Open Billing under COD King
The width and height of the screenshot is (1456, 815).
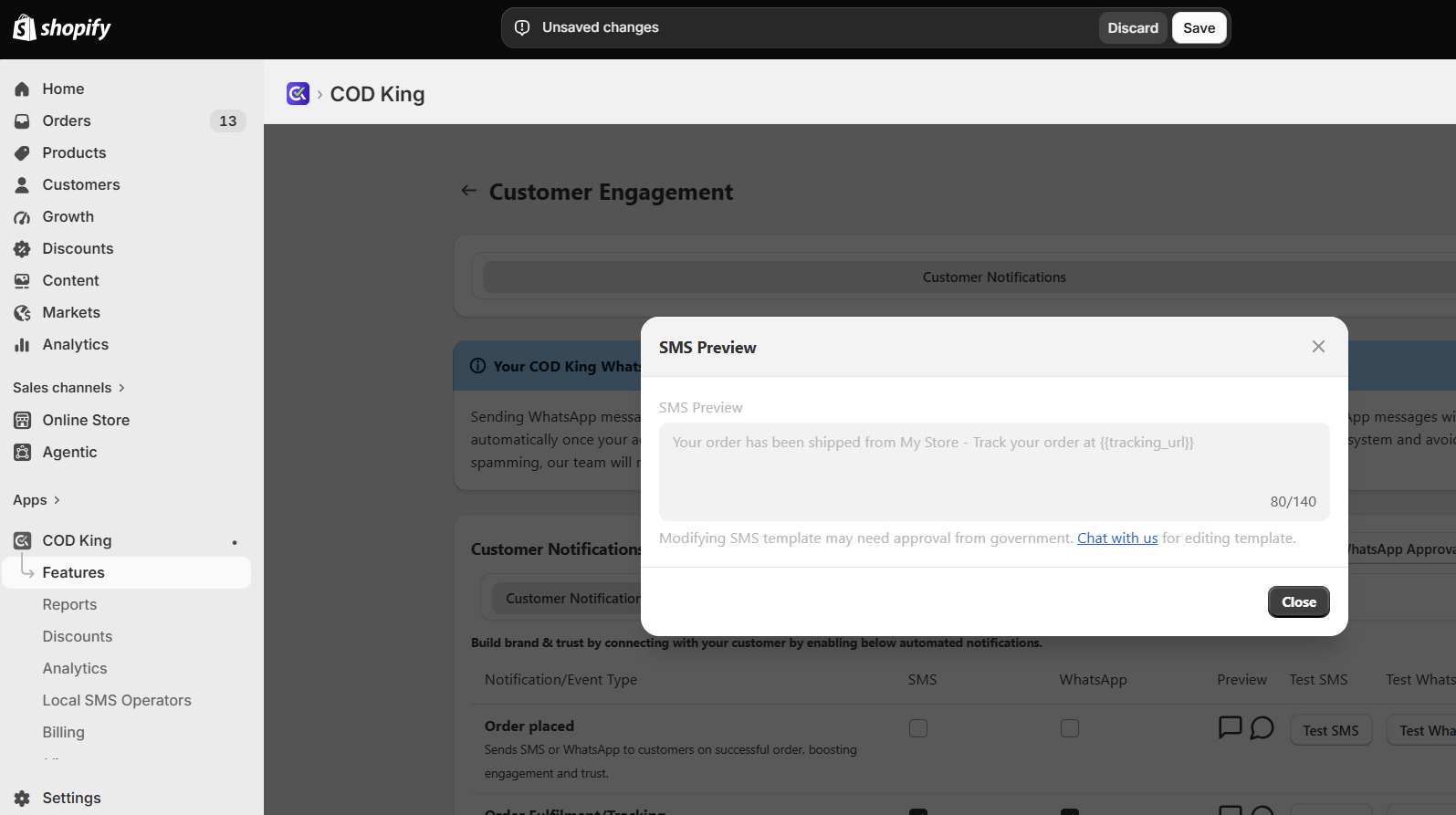tap(63, 732)
